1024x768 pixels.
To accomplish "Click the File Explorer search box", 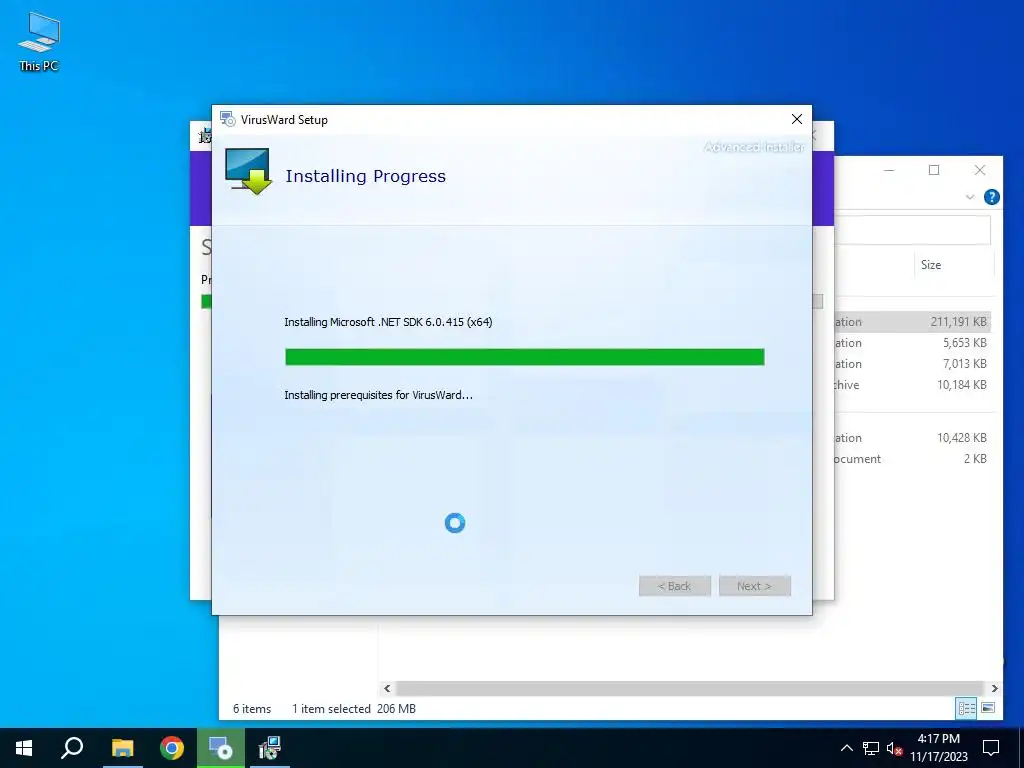I will (912, 231).
